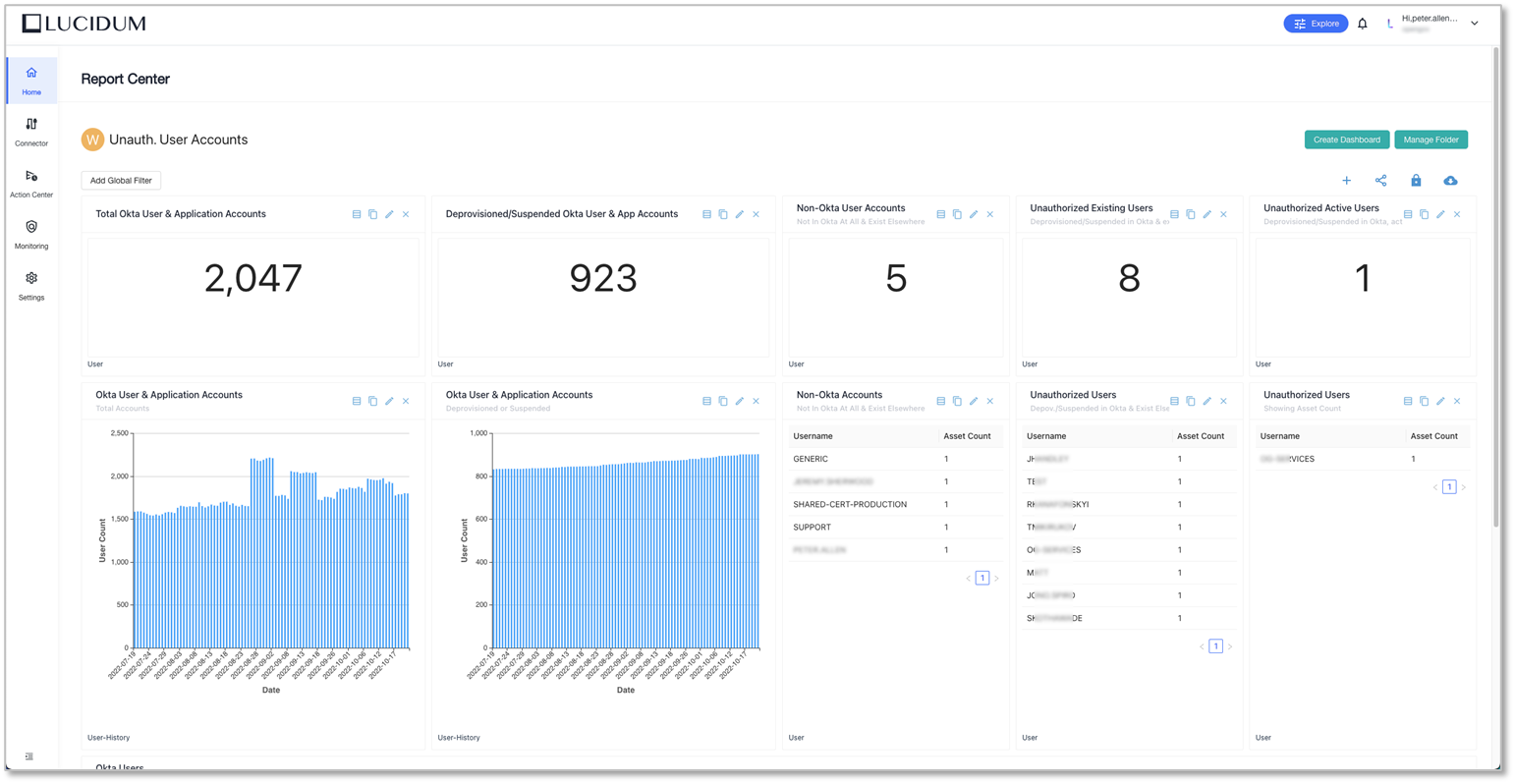
Task: Close the Total Accounts bar chart card
Action: tap(406, 401)
